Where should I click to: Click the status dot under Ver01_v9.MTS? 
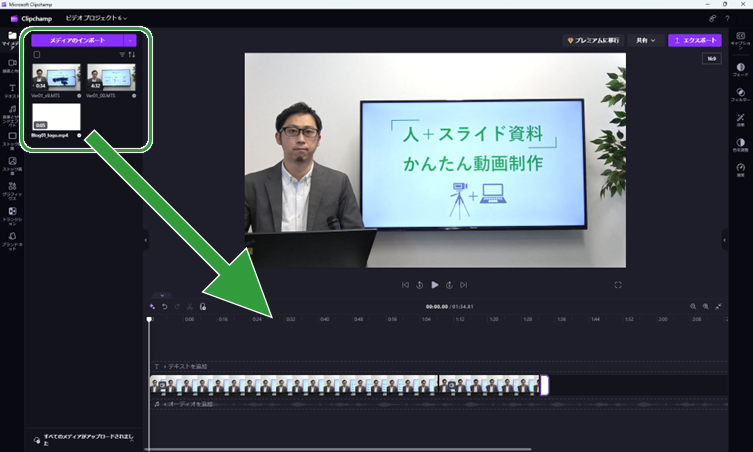click(x=79, y=96)
